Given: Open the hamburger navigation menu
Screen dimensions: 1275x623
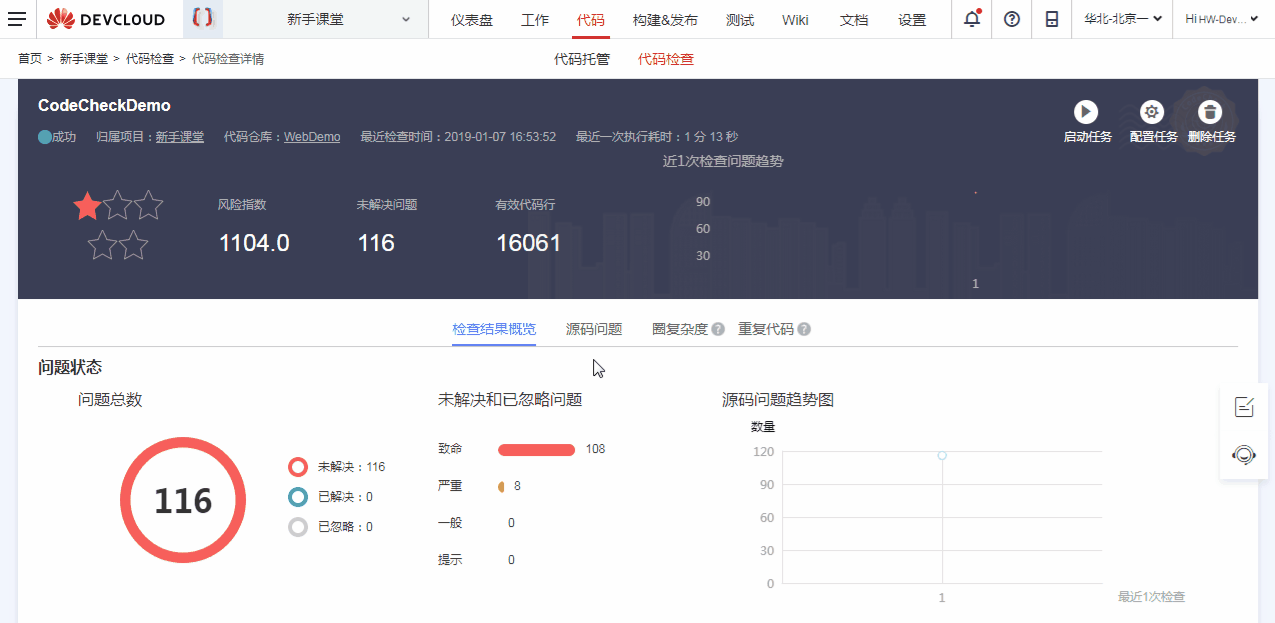Looking at the screenshot, I should pyautogui.click(x=17, y=19).
